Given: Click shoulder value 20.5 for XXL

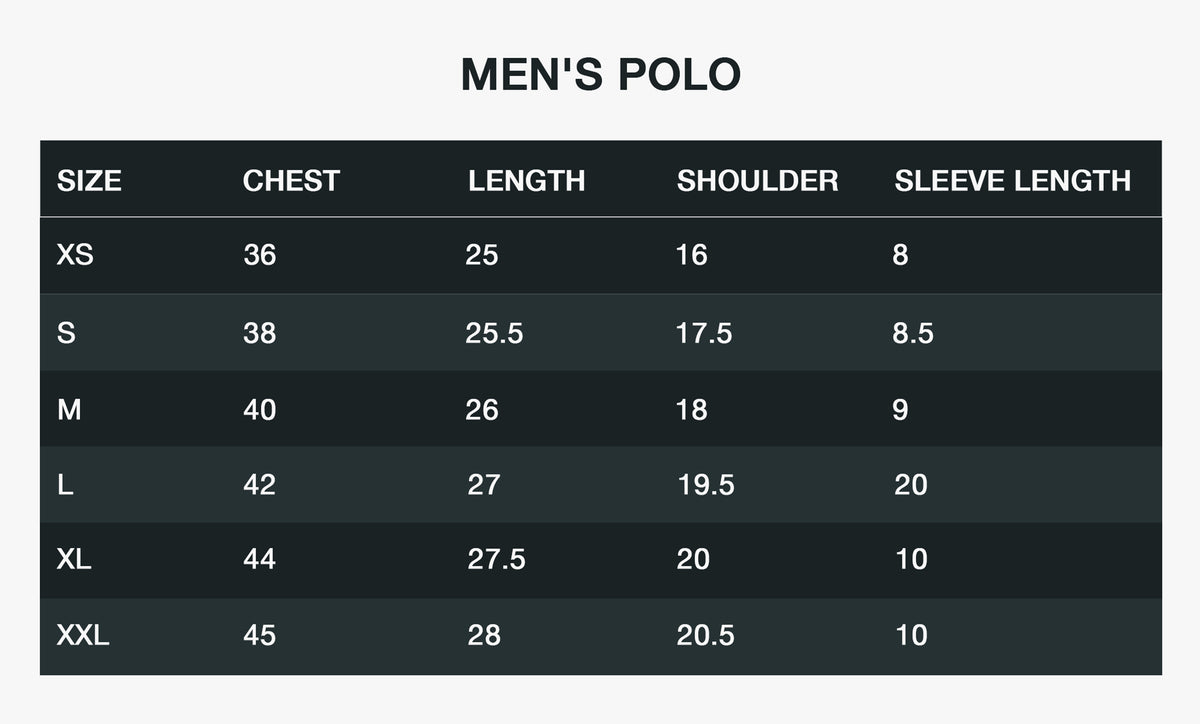Looking at the screenshot, I should [x=706, y=635].
